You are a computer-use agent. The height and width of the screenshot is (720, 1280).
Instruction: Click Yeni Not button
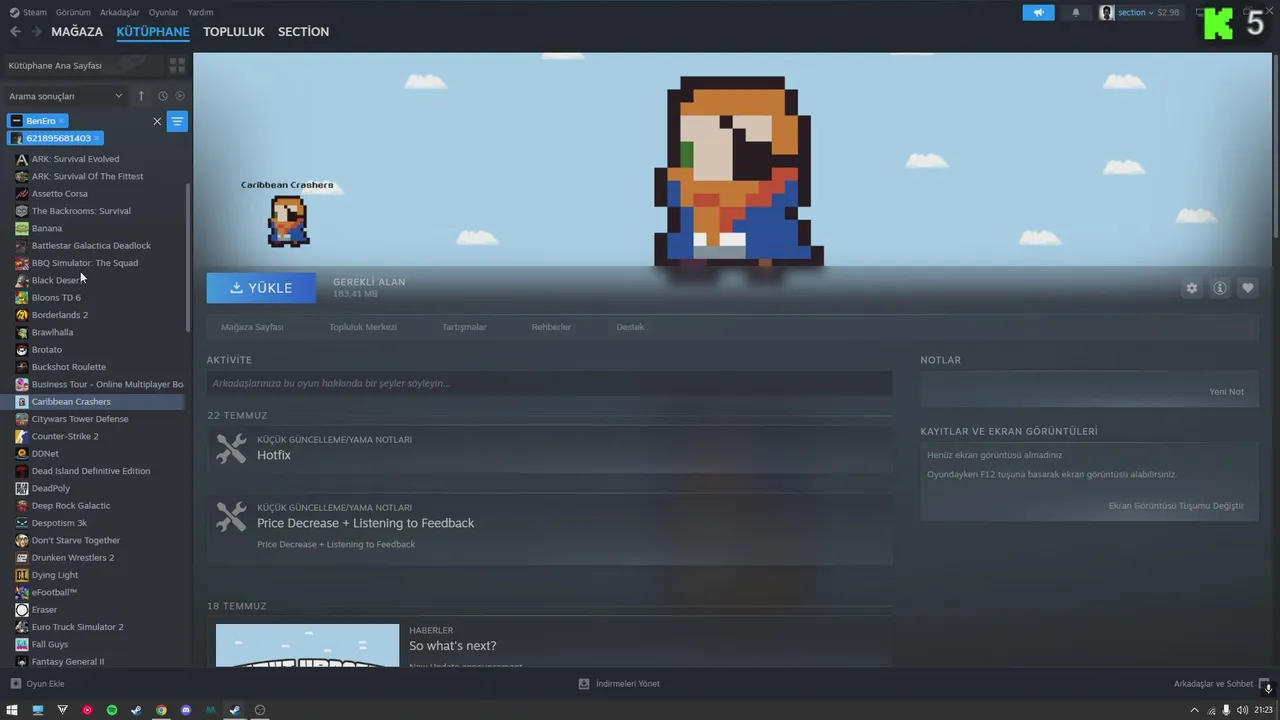coord(1226,391)
